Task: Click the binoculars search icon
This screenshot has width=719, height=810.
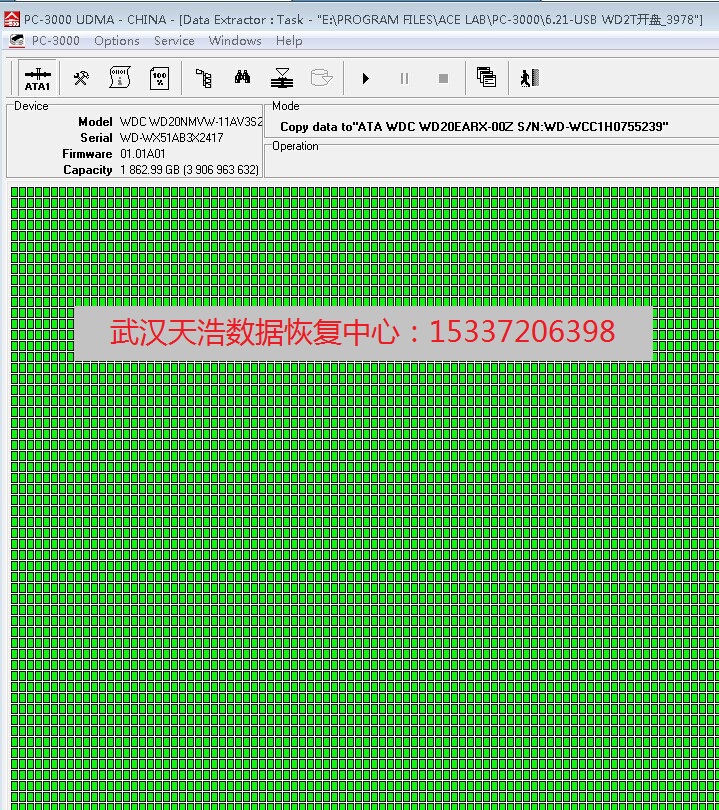Action: (242, 78)
